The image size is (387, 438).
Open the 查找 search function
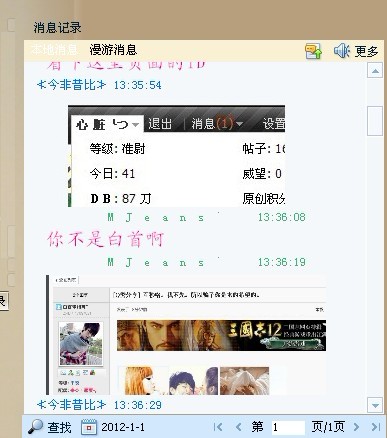coord(59,427)
